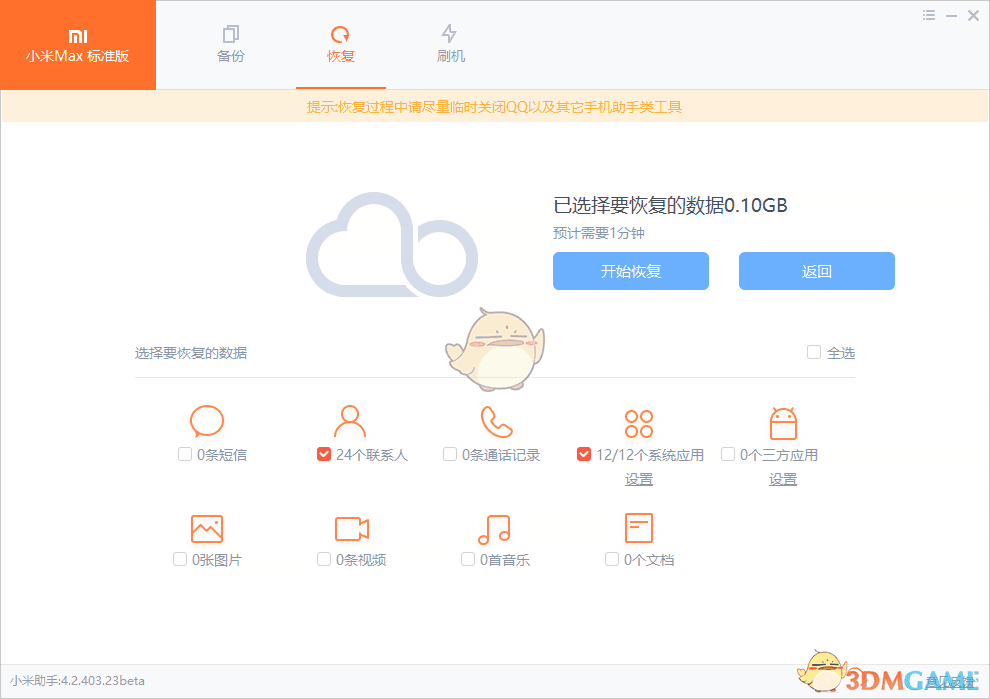Uncheck the 24个联系人 checkbox

[324, 453]
